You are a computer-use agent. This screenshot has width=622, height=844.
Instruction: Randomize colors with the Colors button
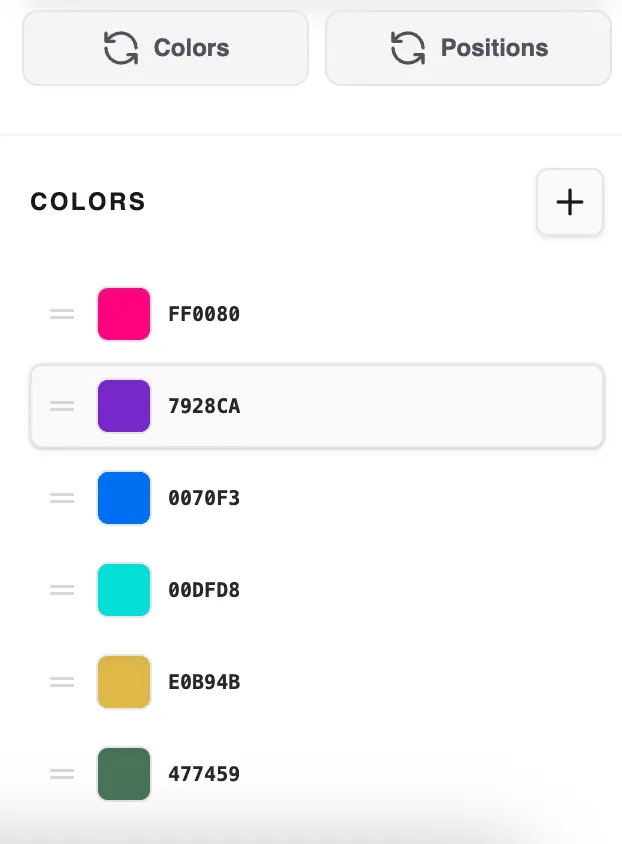point(165,48)
